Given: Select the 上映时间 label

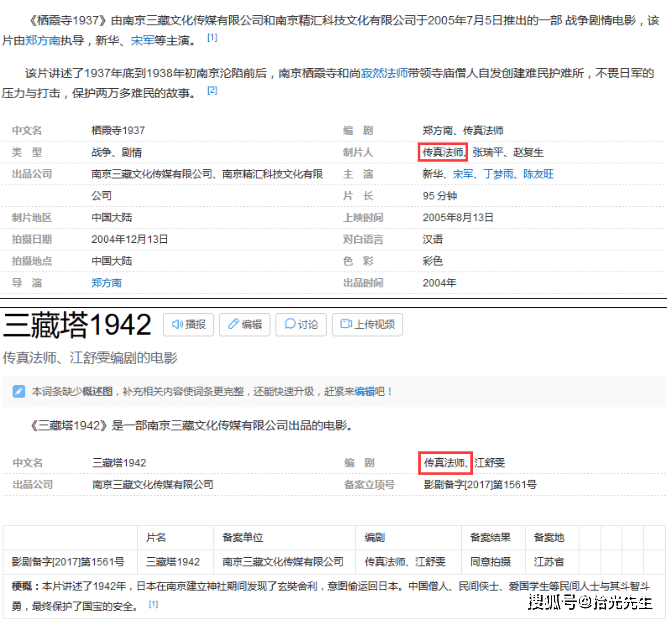Looking at the screenshot, I should [363, 217].
